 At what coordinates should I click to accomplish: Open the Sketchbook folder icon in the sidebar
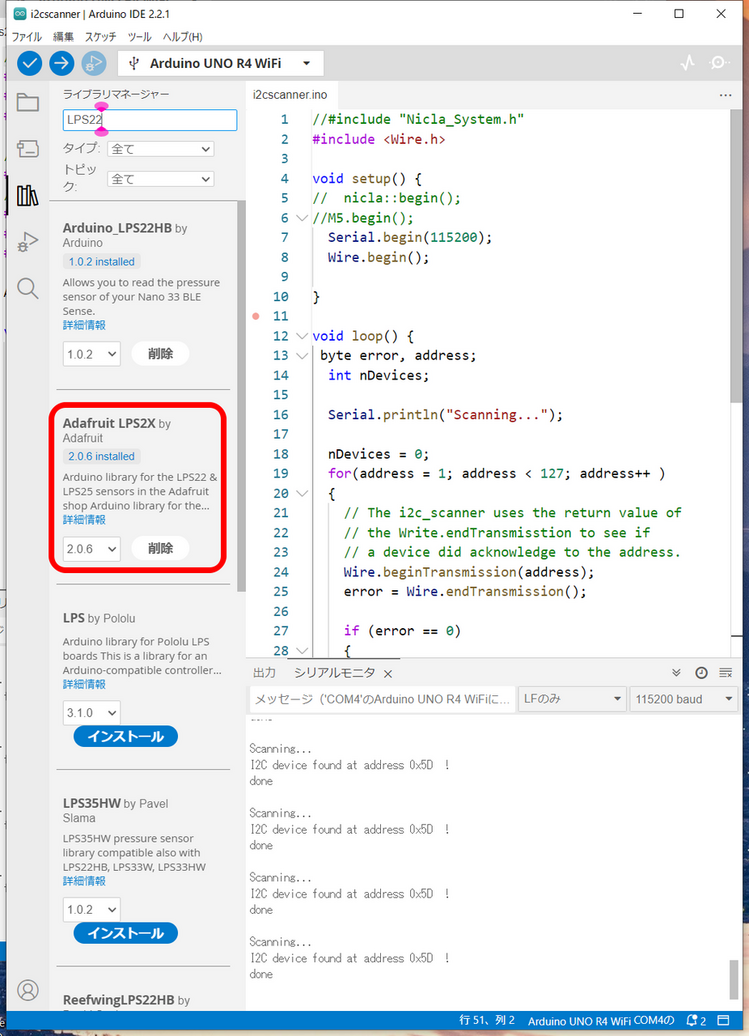pos(28,102)
